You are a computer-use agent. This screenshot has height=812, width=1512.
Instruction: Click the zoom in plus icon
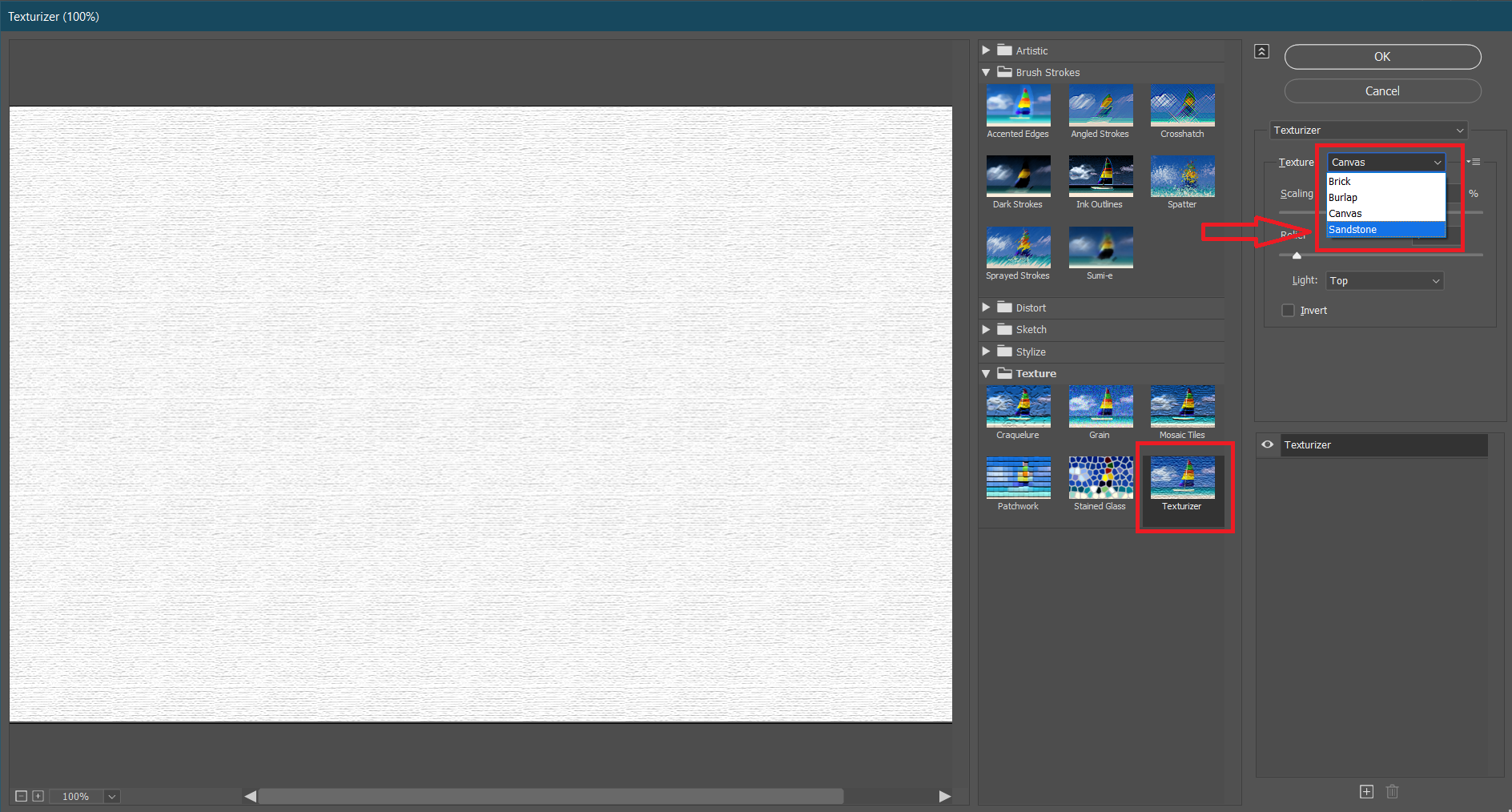[38, 796]
